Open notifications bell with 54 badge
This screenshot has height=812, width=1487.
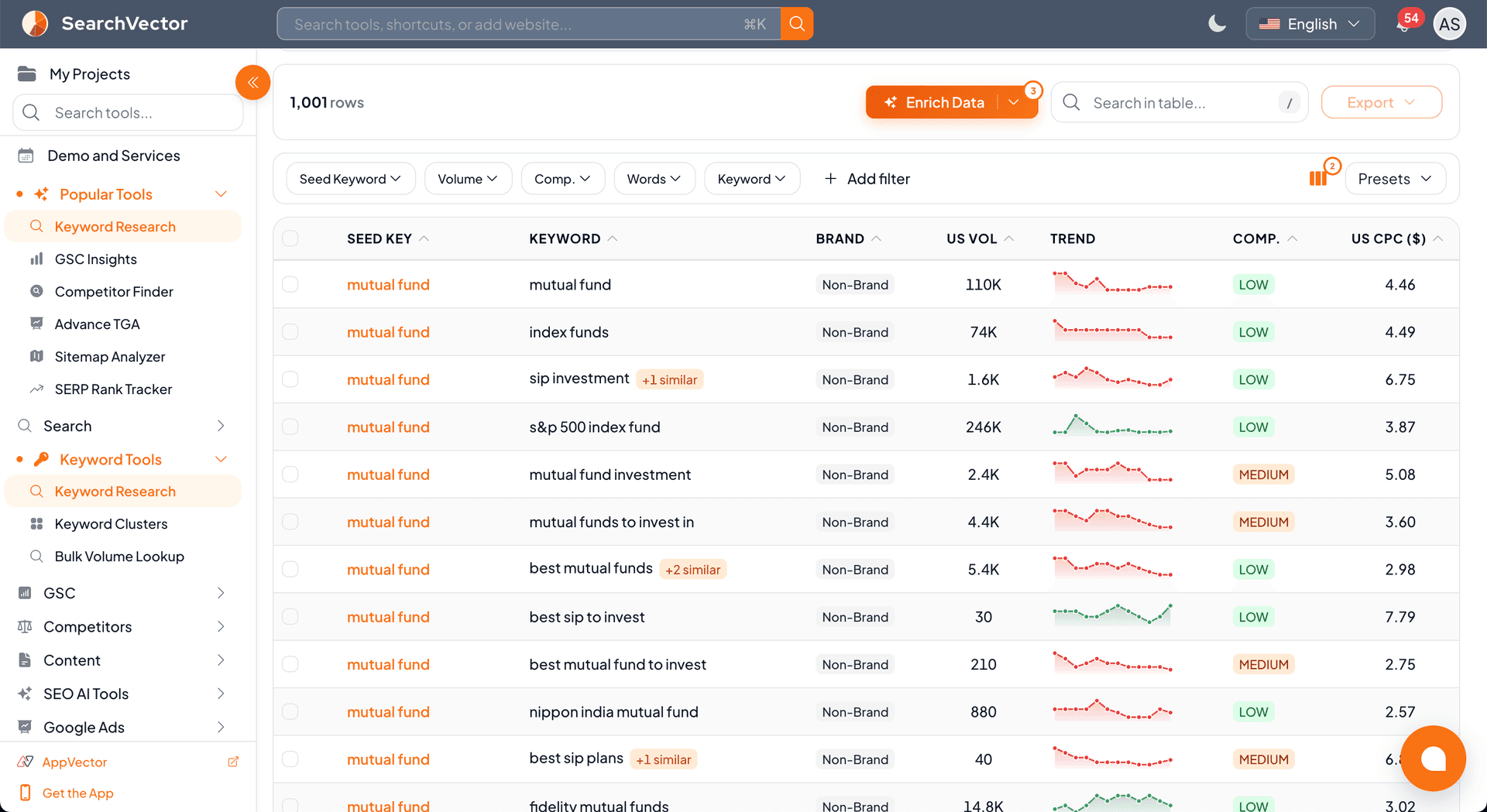[x=1405, y=23]
